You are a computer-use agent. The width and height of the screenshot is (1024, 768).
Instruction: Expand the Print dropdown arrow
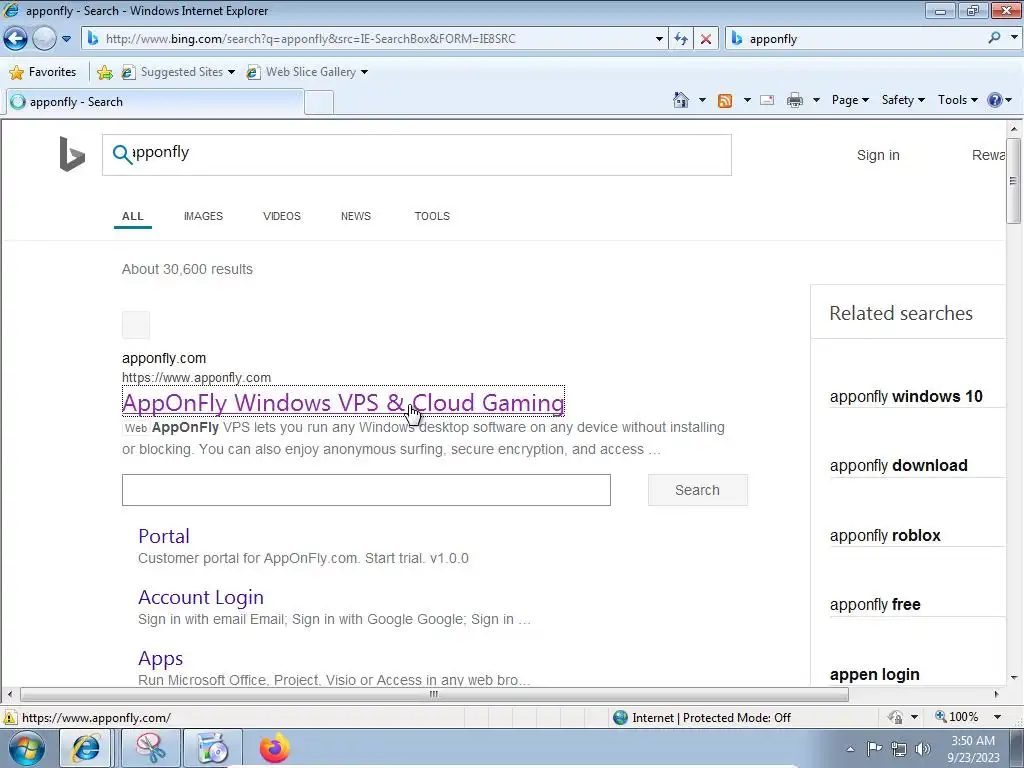pyautogui.click(x=816, y=100)
